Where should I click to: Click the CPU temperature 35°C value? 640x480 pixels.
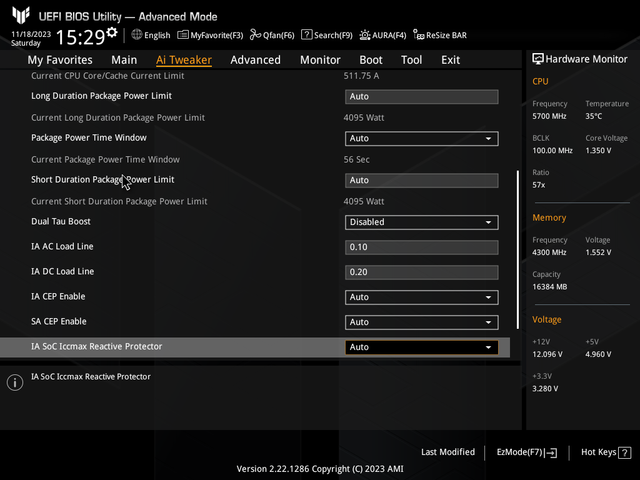[593, 116]
